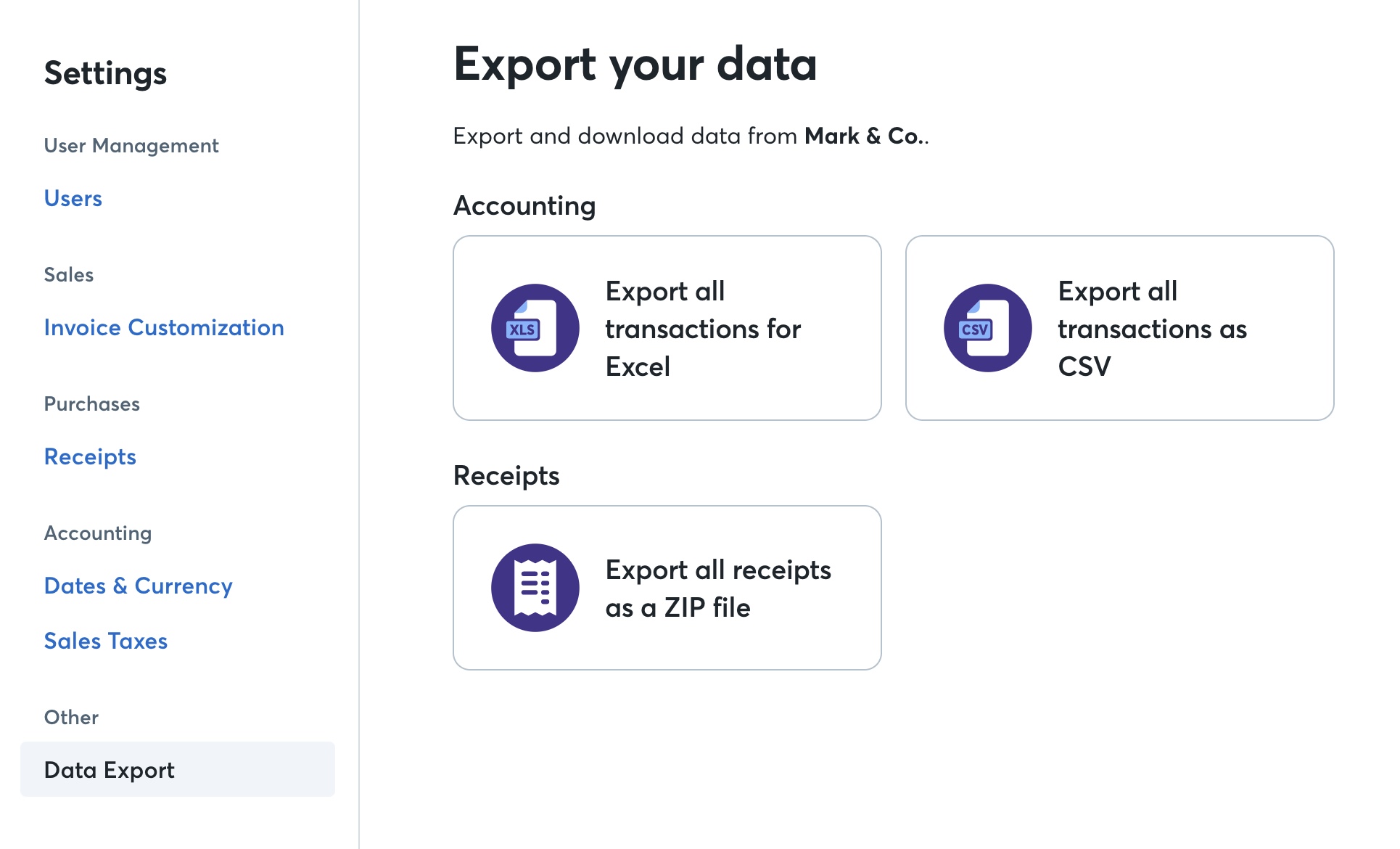Open Dates & Currency settings
Image resolution: width=1400 pixels, height=849 pixels.
(x=139, y=586)
